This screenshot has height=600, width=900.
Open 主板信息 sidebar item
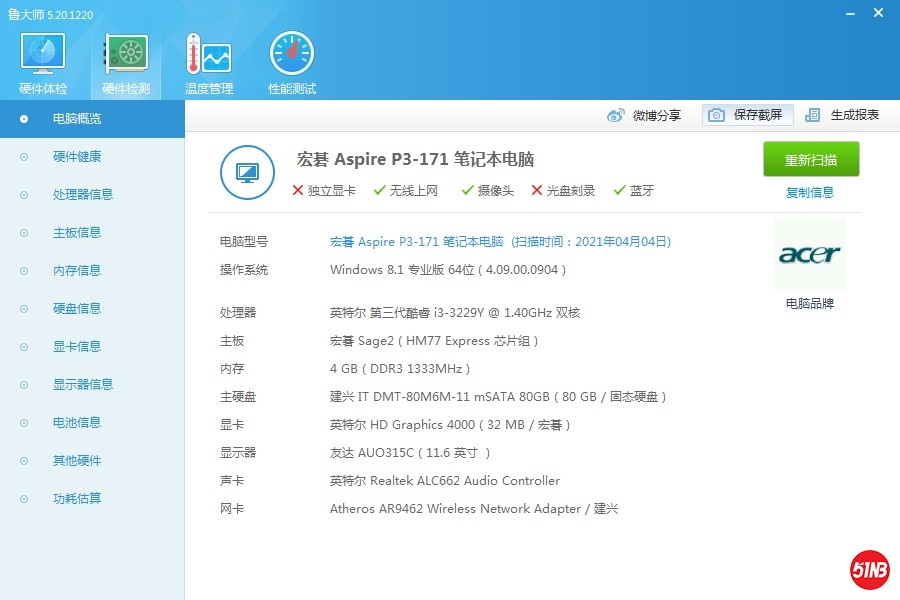(x=77, y=233)
